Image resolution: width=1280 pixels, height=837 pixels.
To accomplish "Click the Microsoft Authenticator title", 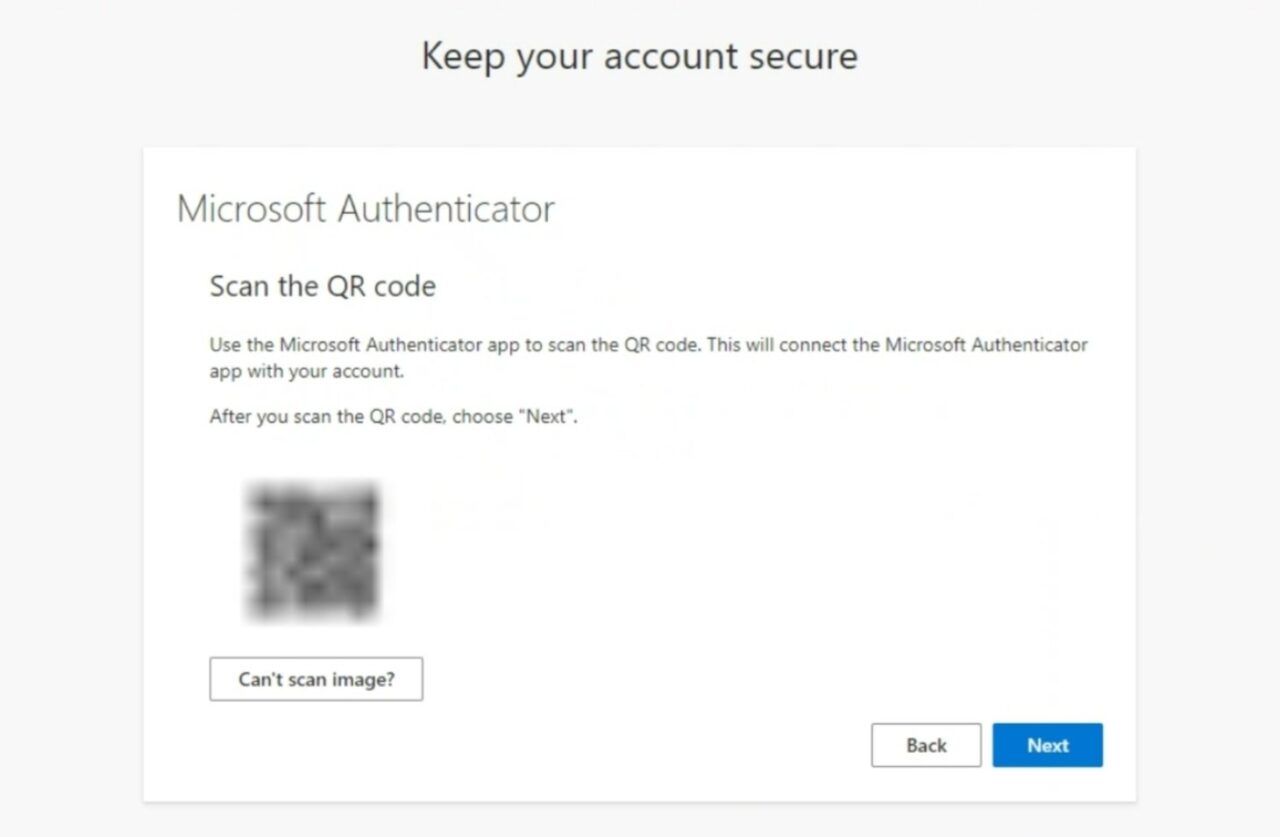I will (366, 208).
